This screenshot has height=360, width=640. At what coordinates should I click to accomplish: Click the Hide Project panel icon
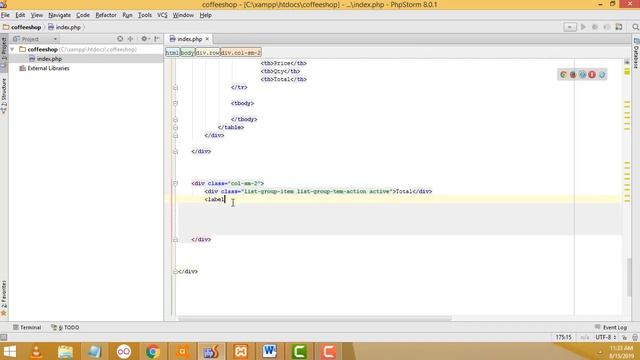click(157, 39)
